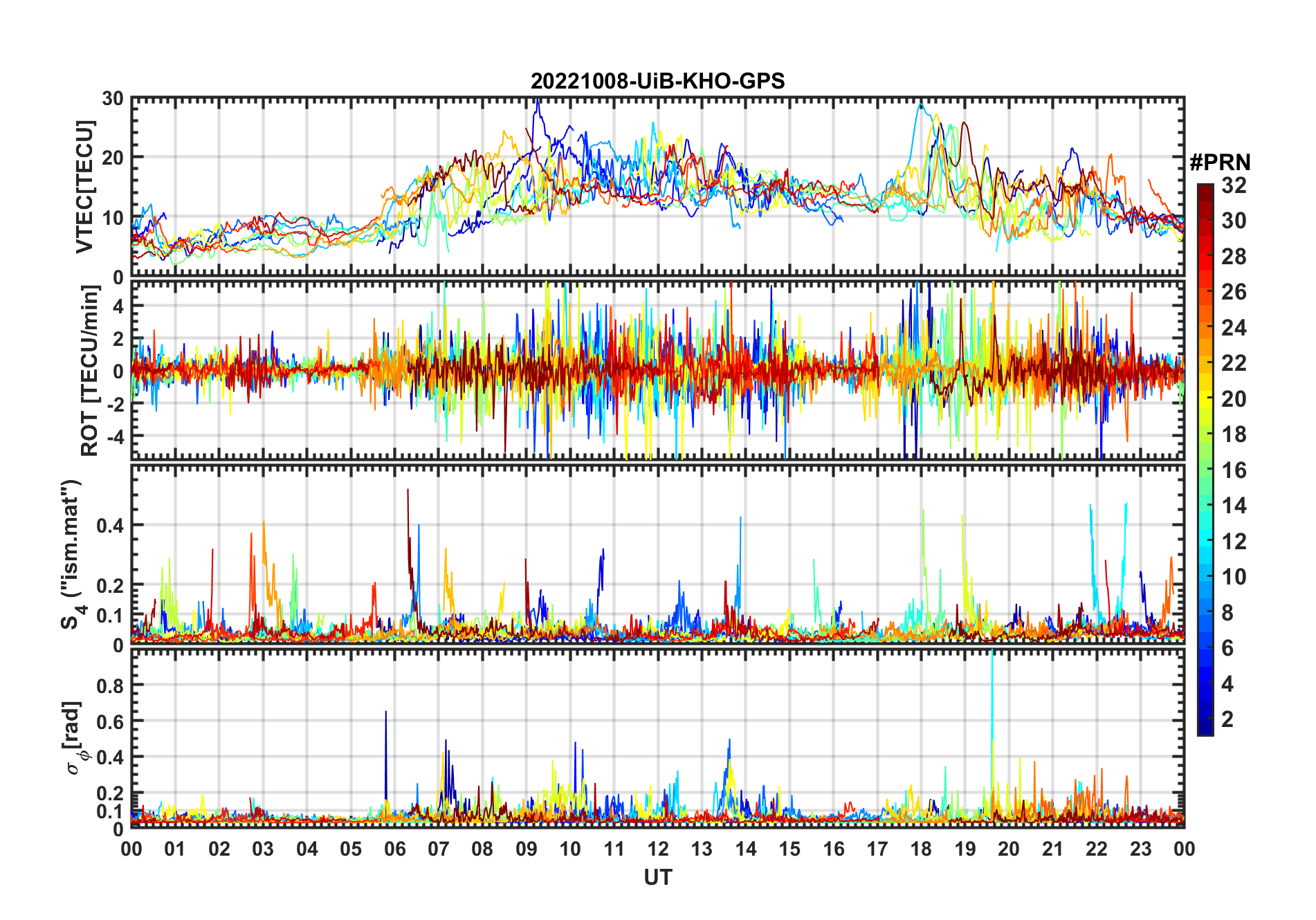Click the ROT [TECU/min] axis label
Image resolution: width=1316 pixels, height=920 pixels.
89,371
